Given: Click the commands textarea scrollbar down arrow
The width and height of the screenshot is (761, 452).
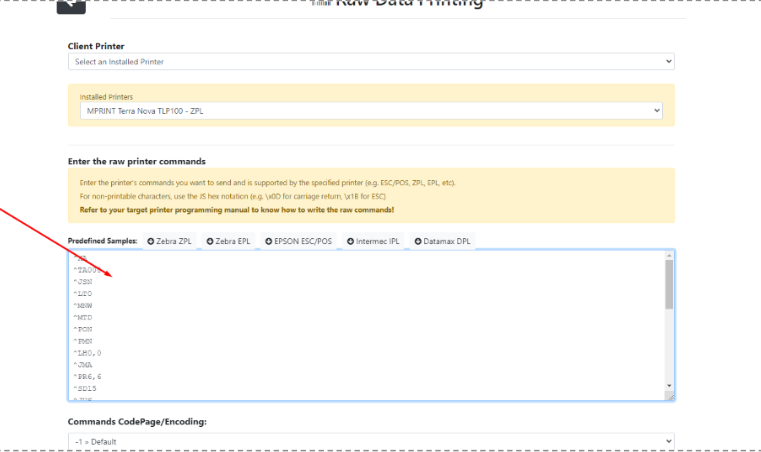Looking at the screenshot, I should [x=669, y=385].
